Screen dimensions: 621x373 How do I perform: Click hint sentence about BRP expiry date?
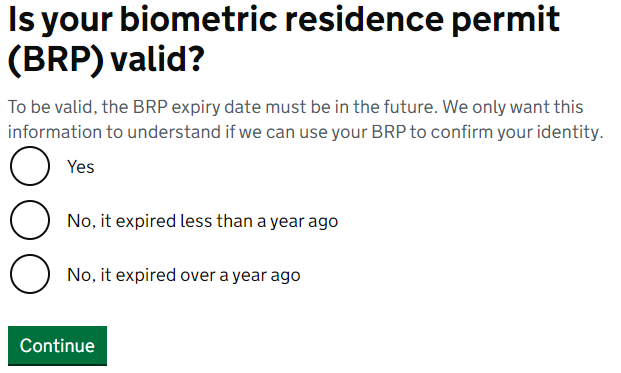[x=223, y=107]
